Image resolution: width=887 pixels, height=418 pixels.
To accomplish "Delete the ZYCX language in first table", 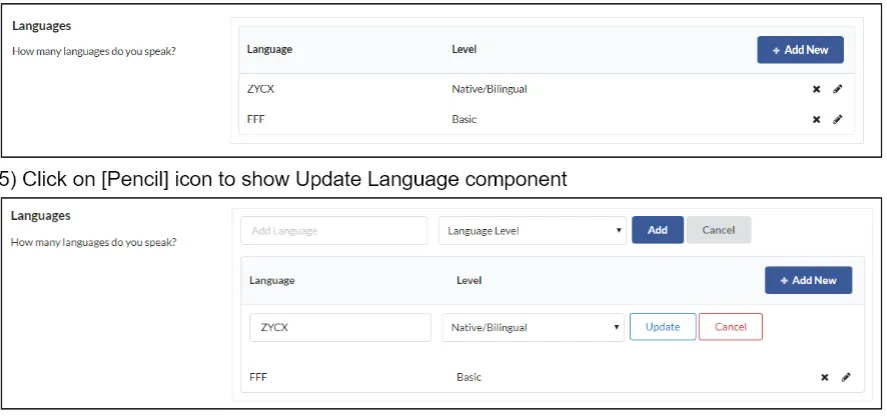I will (x=816, y=89).
